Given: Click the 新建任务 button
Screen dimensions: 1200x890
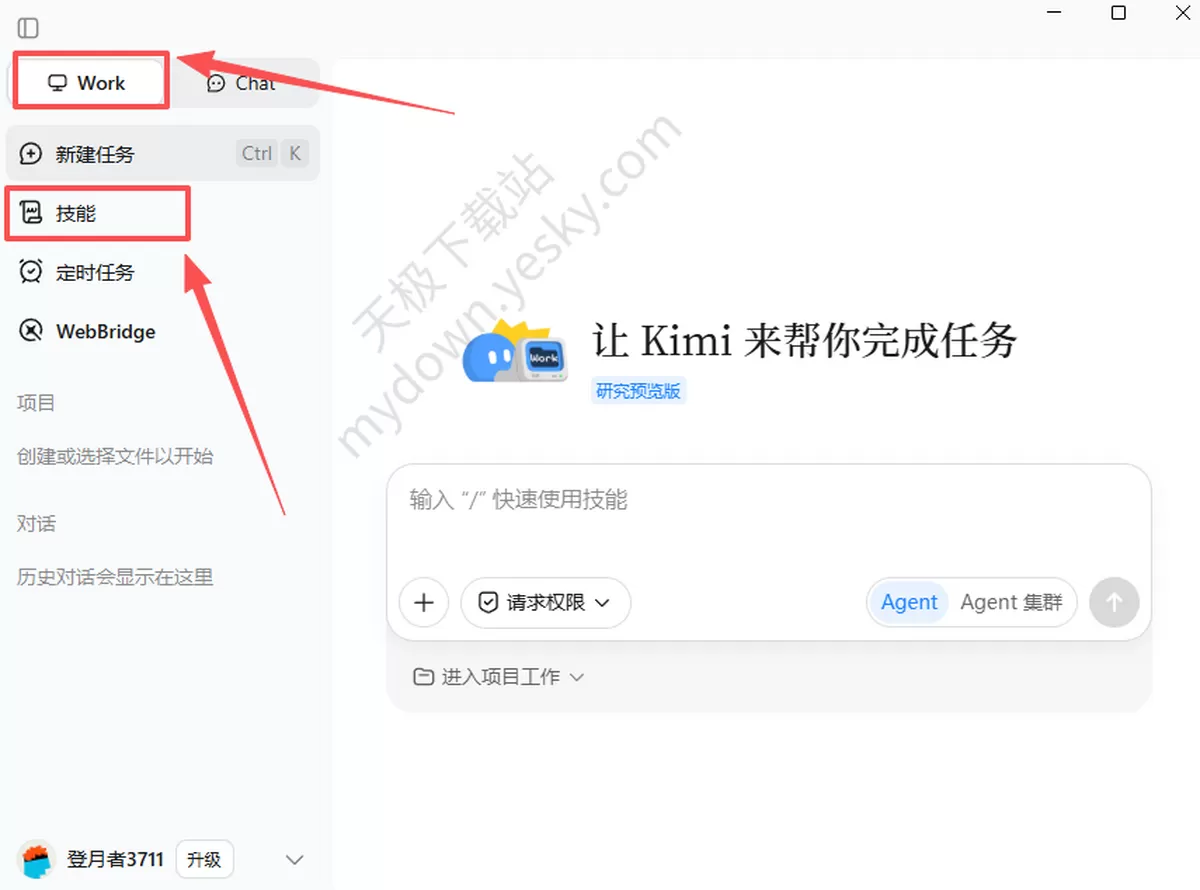Looking at the screenshot, I should tap(163, 153).
